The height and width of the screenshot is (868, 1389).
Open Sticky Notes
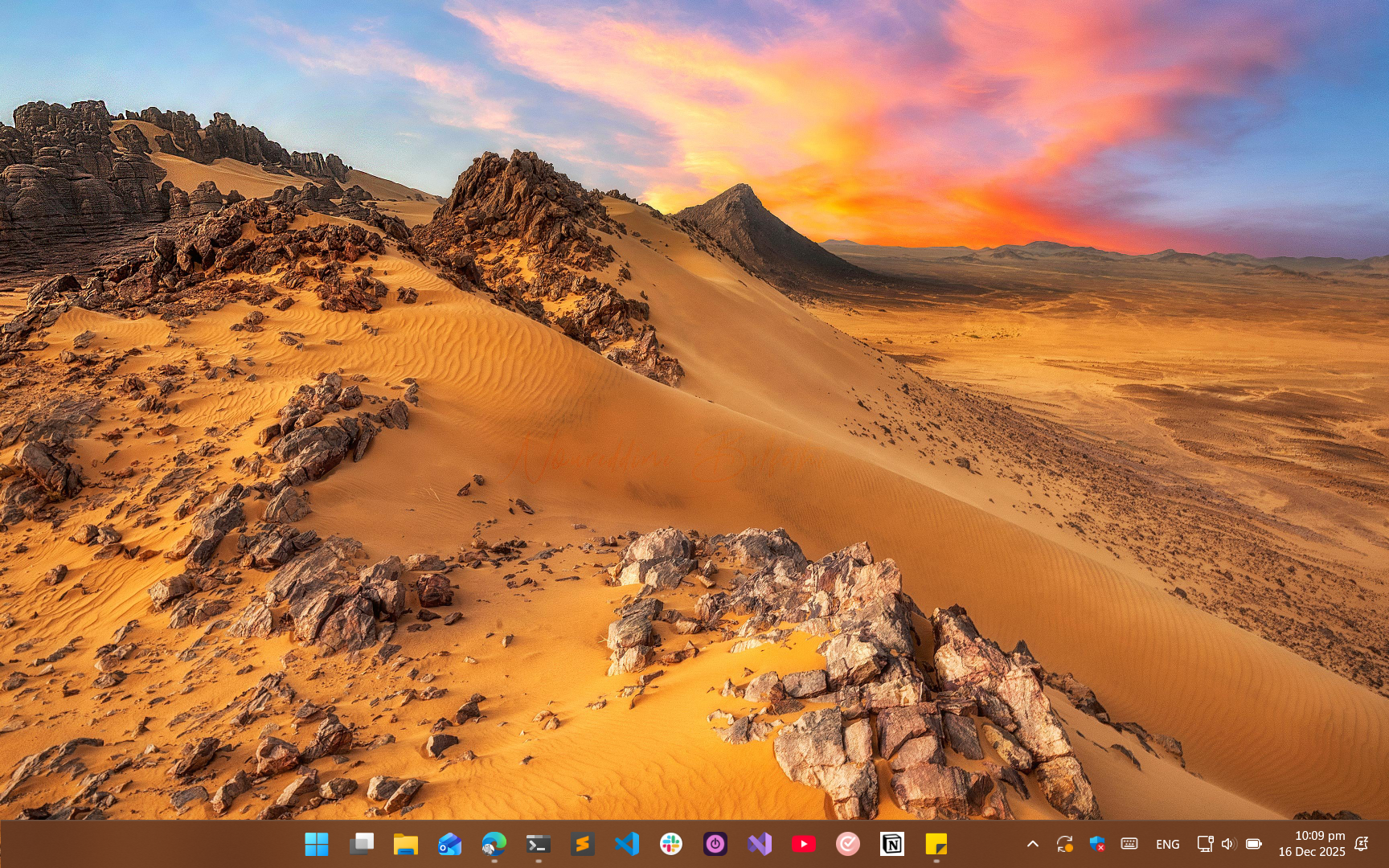point(936,844)
